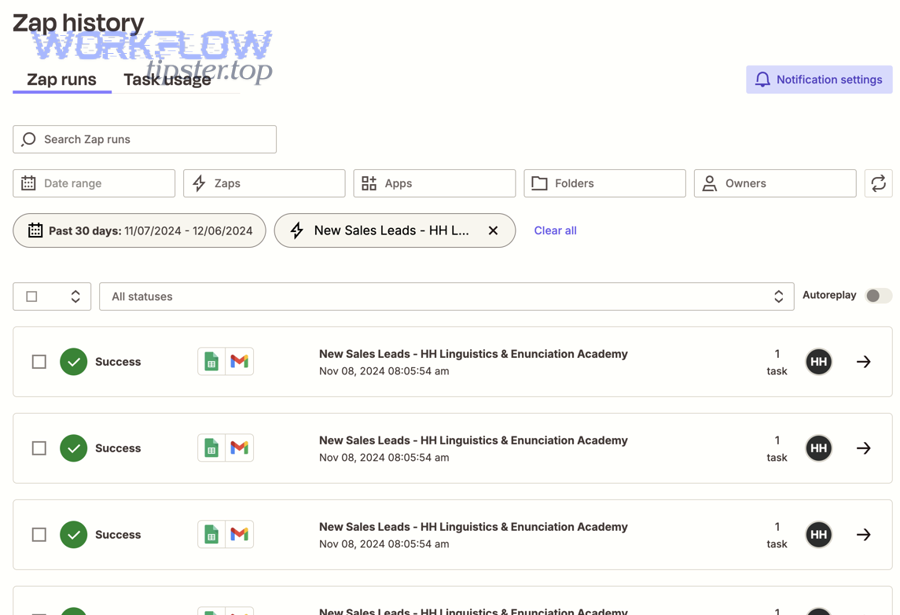Click the second run's 1 task count
Screen dimensions: 900x615
tap(777, 448)
